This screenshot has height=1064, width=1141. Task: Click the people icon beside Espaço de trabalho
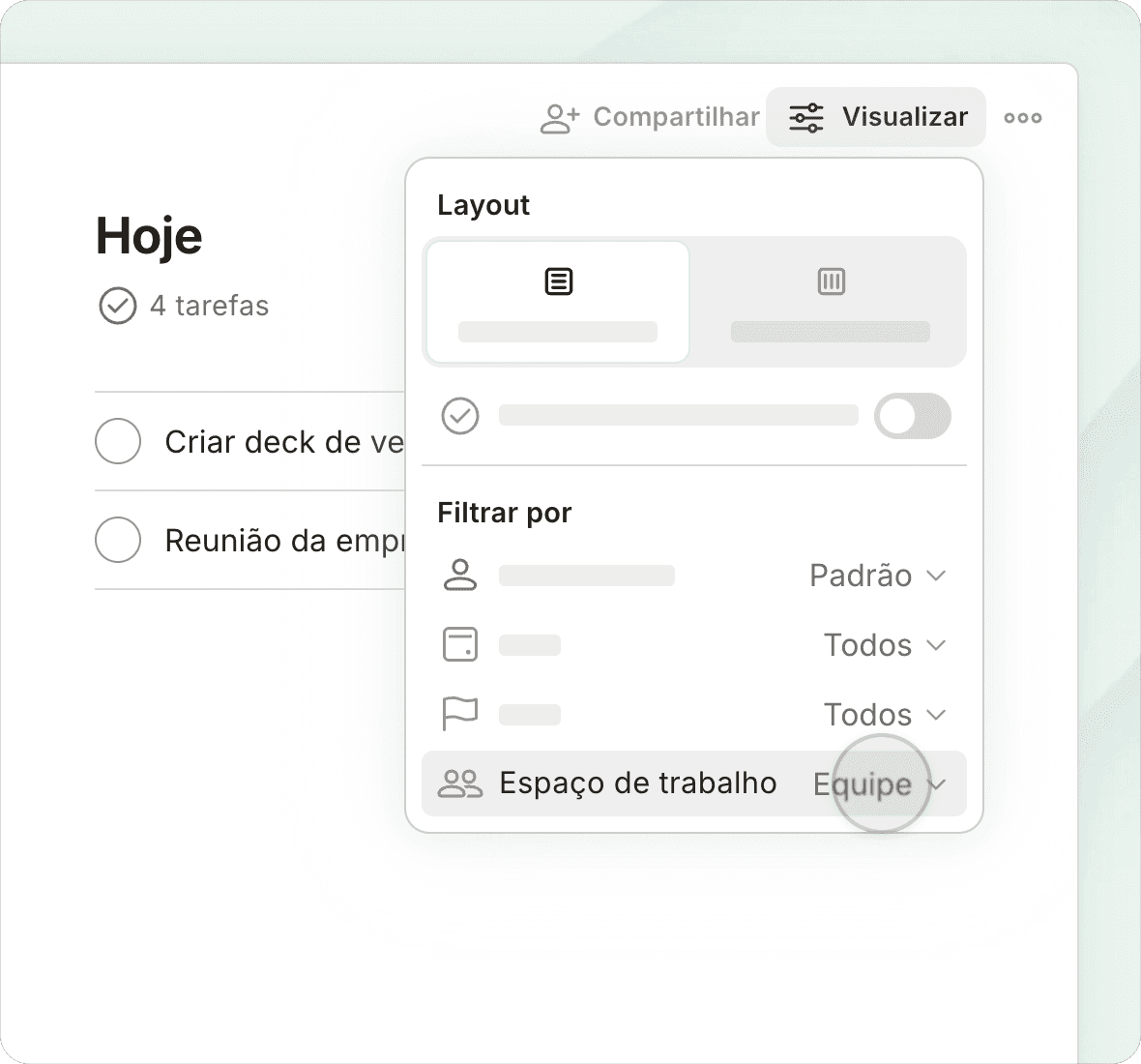(460, 783)
